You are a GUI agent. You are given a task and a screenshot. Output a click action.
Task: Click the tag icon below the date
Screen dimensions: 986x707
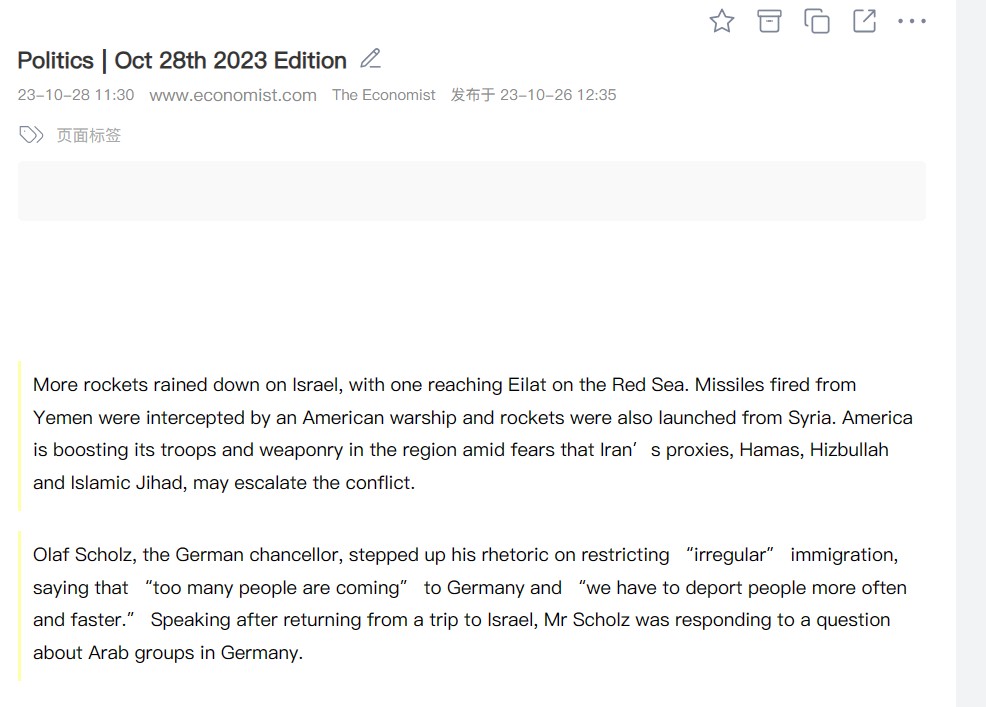click(x=31, y=135)
